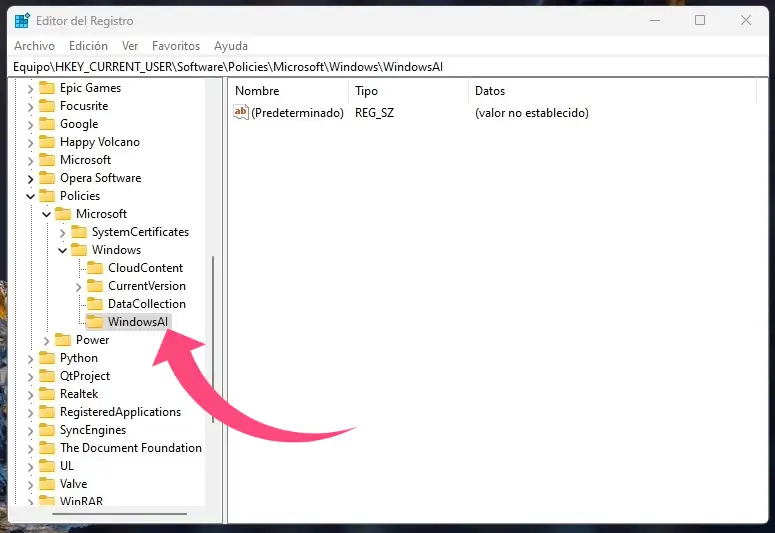Expand the Epic Games key
This screenshot has height=533, width=775.
[x=30, y=89]
